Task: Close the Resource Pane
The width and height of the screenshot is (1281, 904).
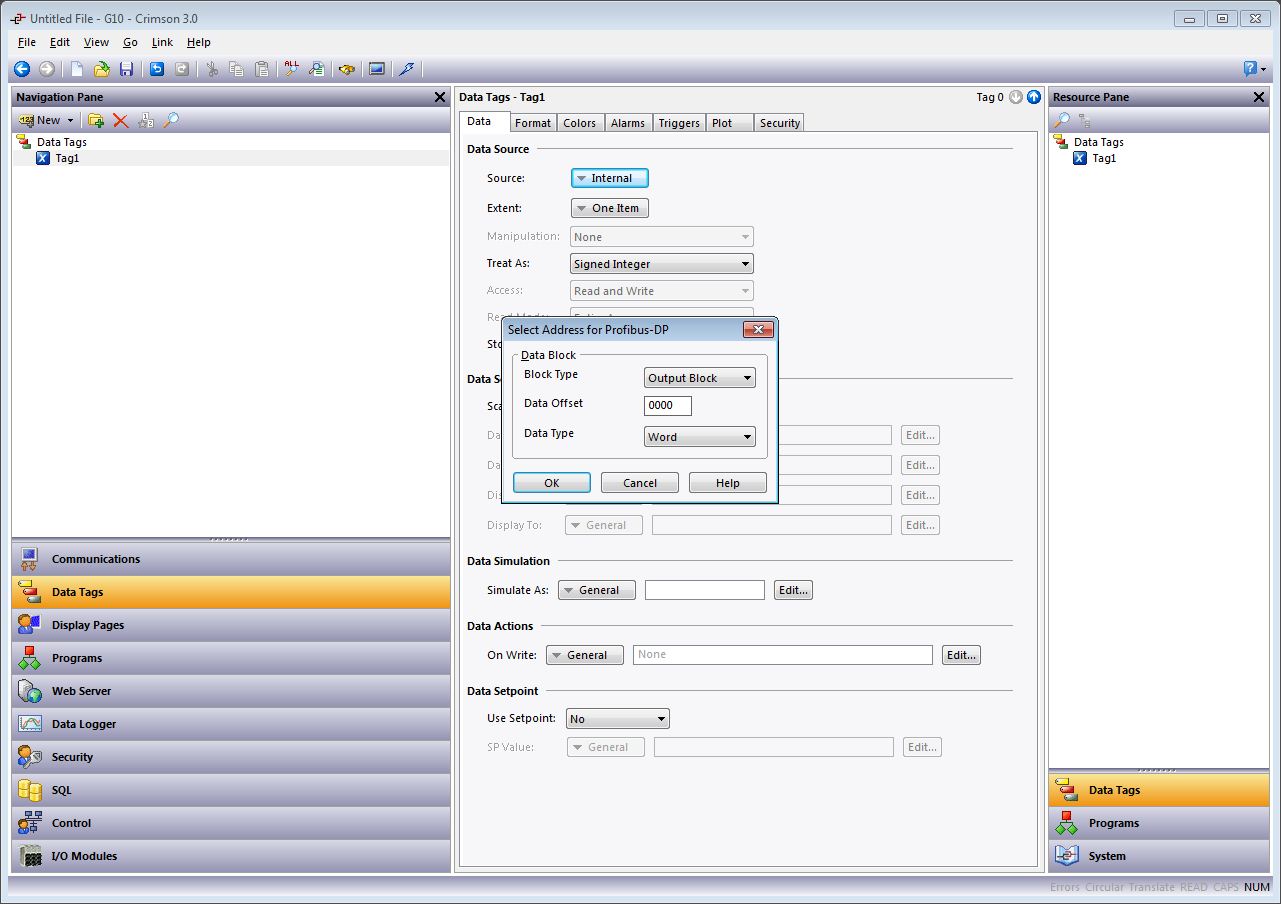Action: (1259, 97)
